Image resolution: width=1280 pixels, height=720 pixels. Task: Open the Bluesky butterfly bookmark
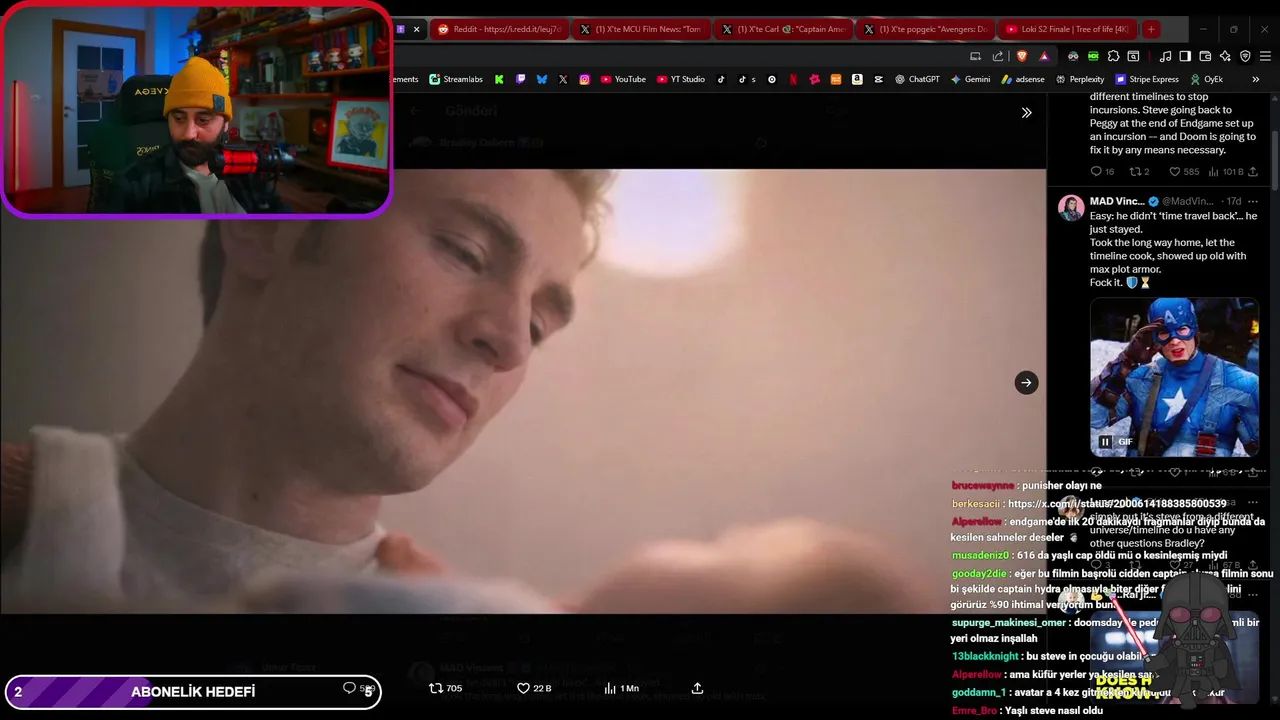coord(542,79)
